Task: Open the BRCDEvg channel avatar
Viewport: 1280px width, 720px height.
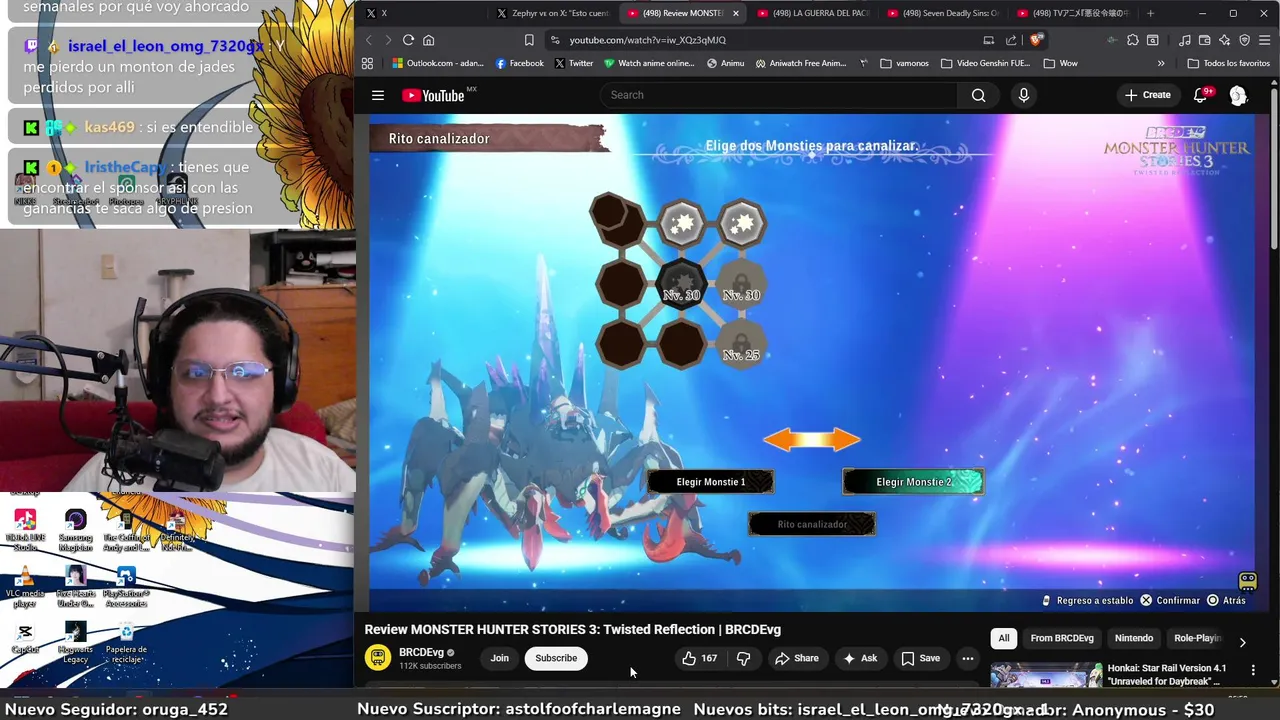Action: click(377, 657)
